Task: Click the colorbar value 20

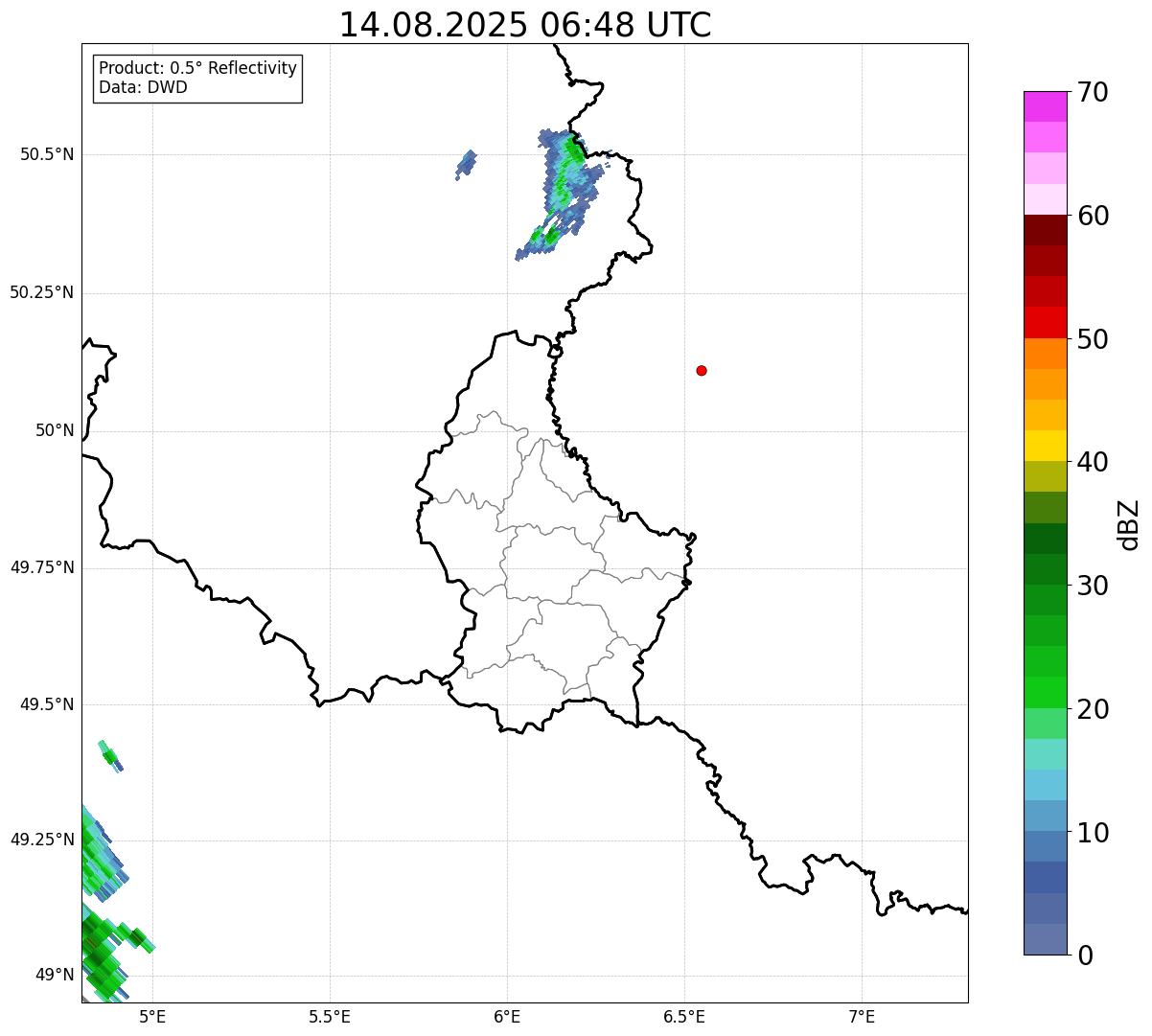Action: pos(1093,709)
